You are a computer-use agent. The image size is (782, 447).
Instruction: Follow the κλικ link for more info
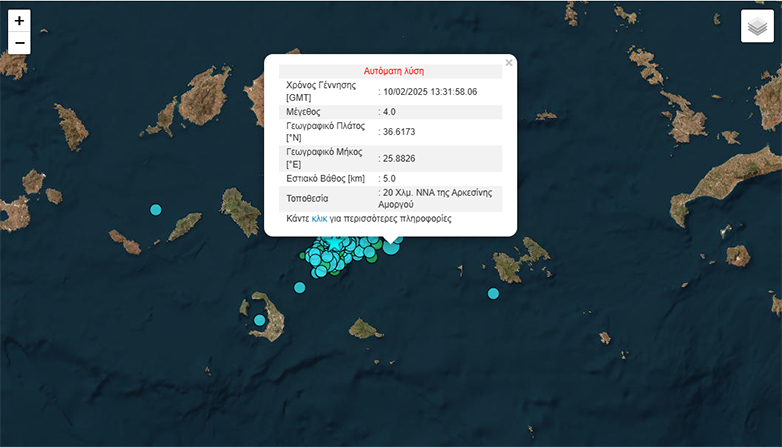319,217
